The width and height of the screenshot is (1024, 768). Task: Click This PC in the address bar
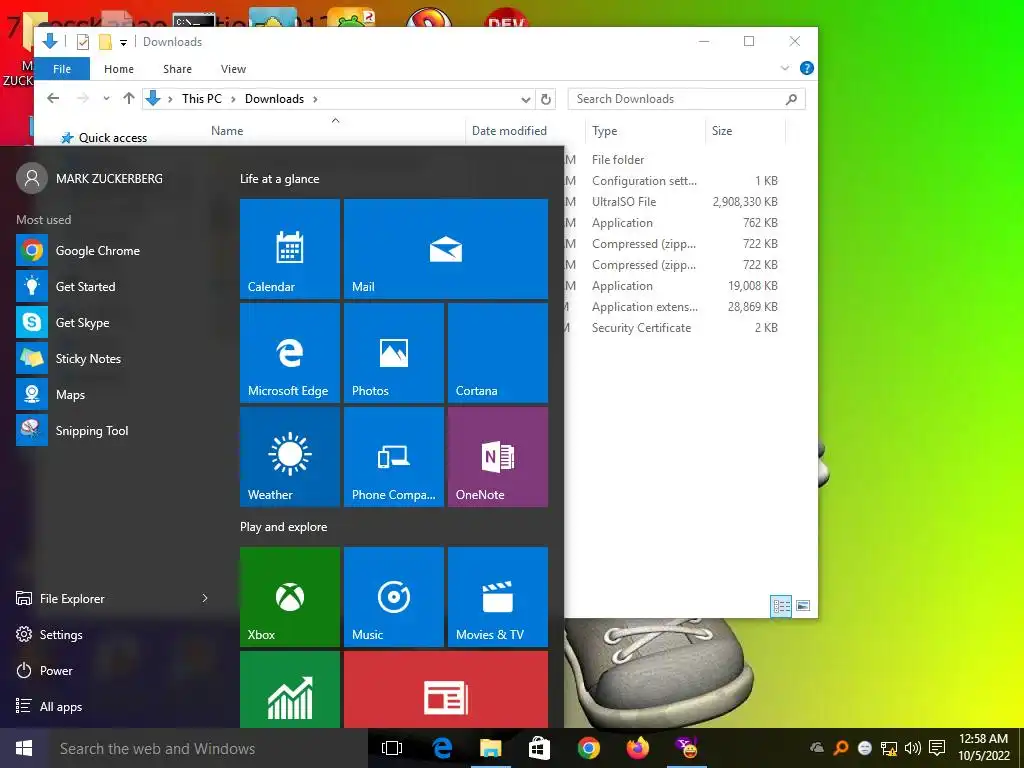pyautogui.click(x=202, y=99)
